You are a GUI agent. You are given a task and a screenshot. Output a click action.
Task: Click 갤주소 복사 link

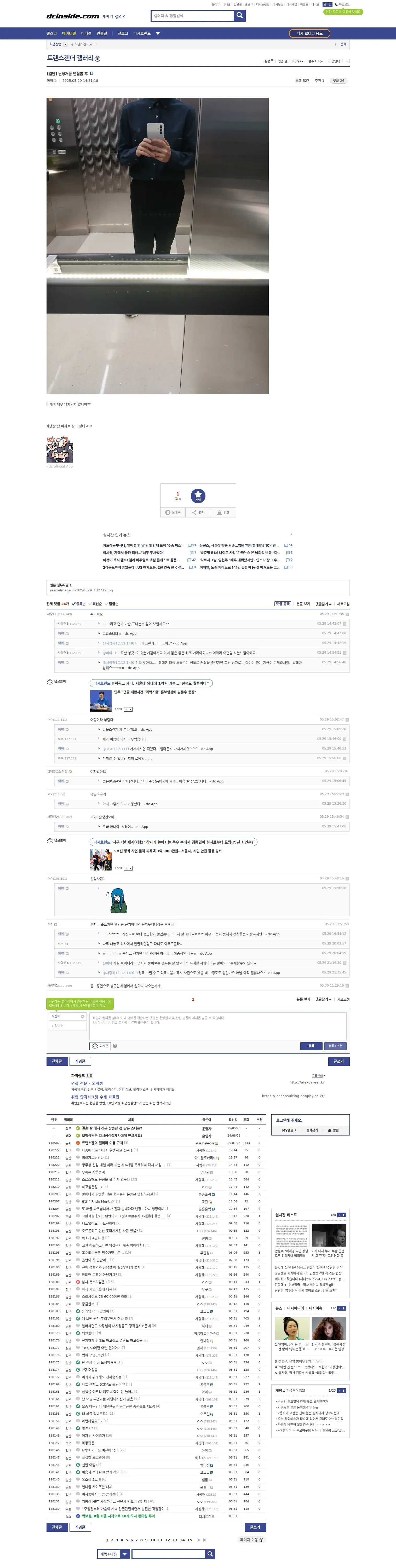click(x=316, y=61)
